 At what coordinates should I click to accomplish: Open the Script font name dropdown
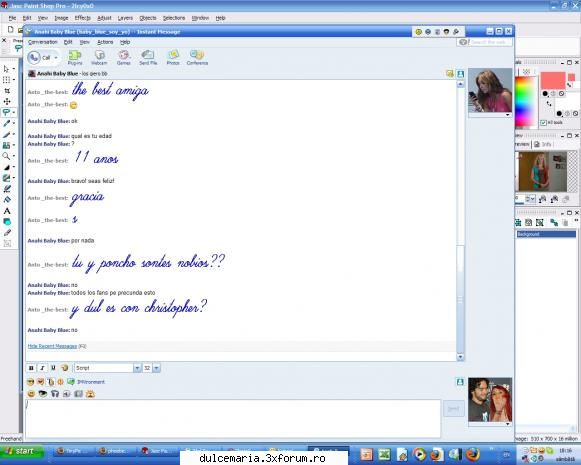tap(137, 368)
